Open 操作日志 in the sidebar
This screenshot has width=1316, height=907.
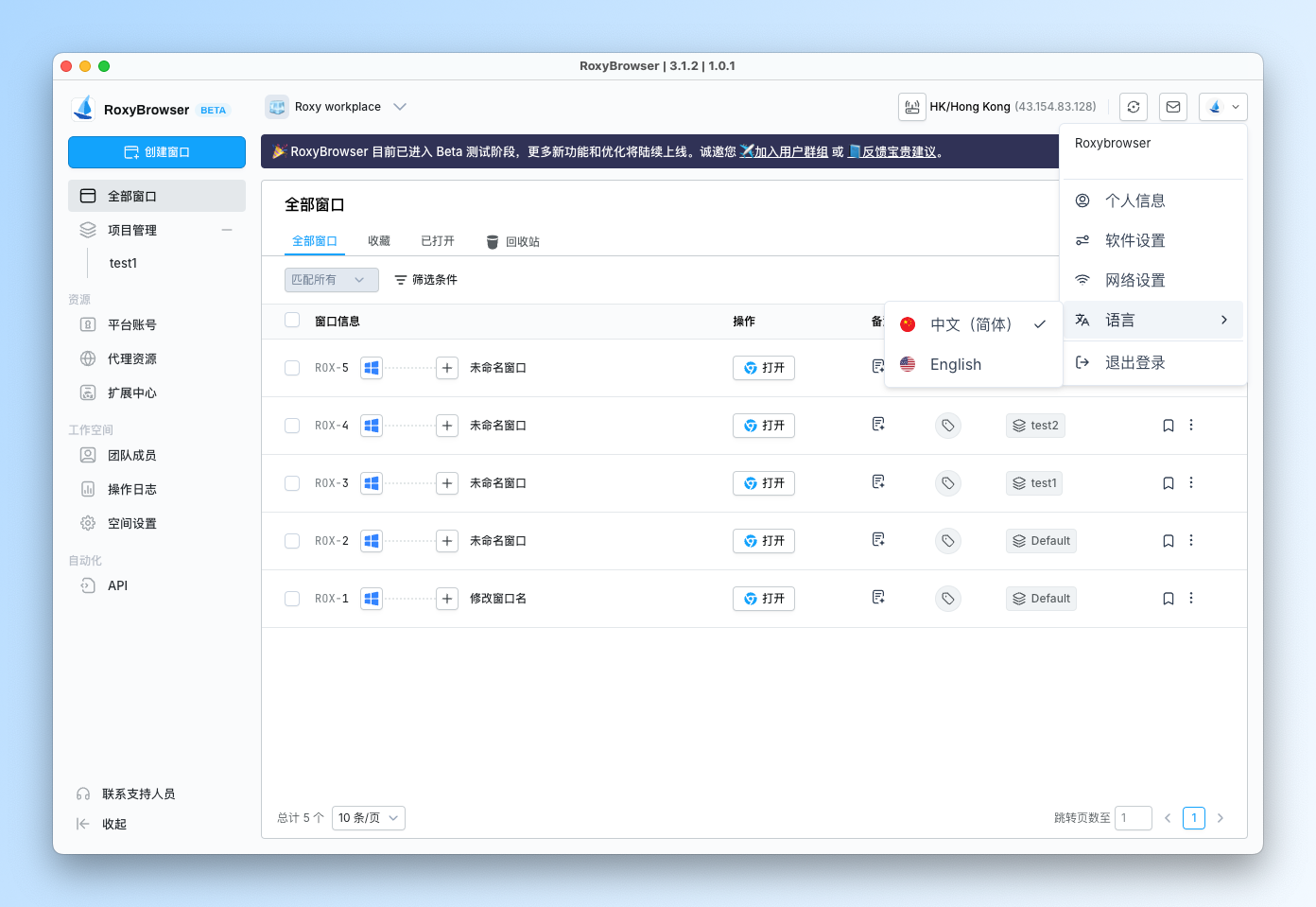point(157,489)
